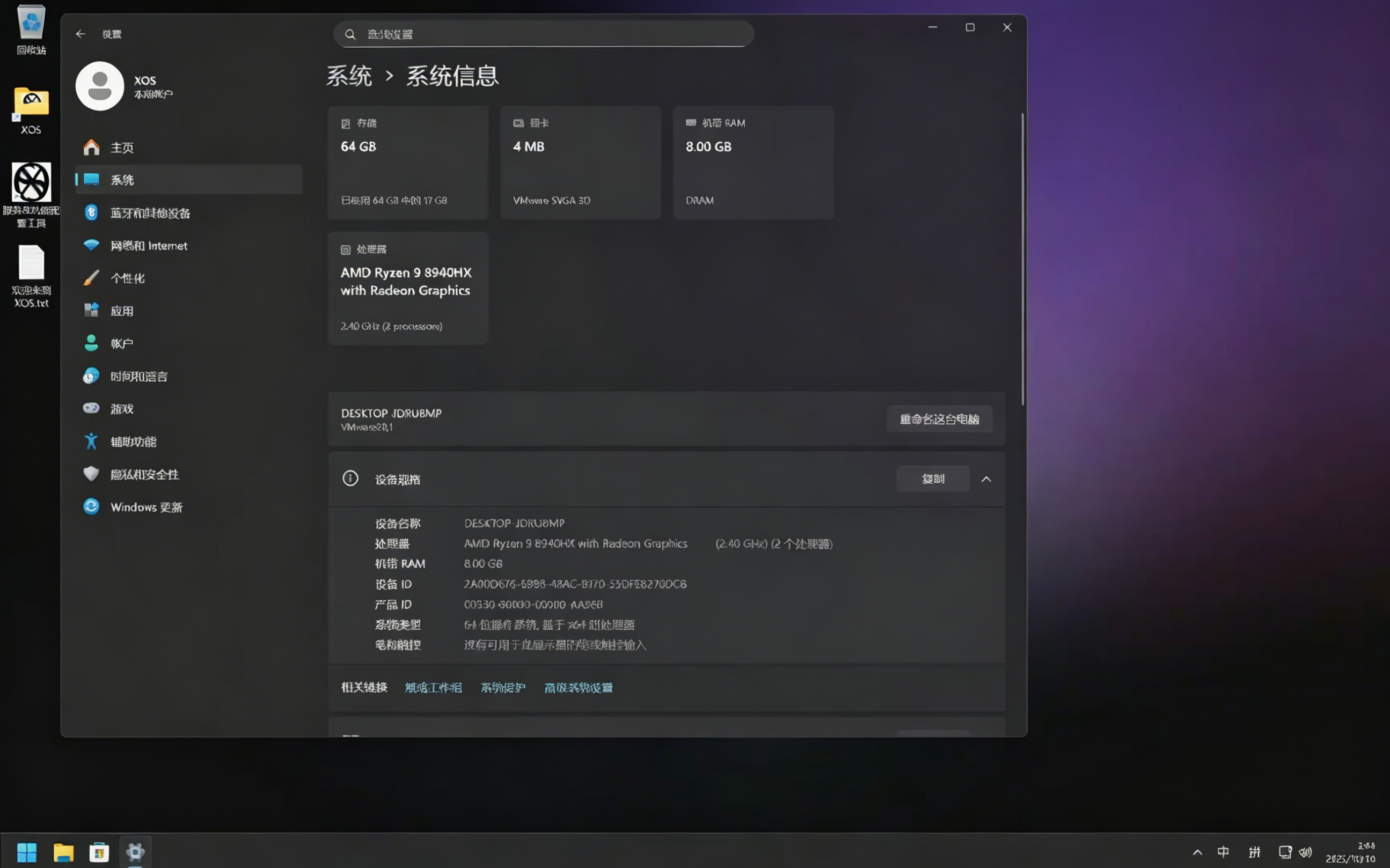The image size is (1390, 868).
Task: Select the XOS.txt file on the desktop
Action: [31, 277]
